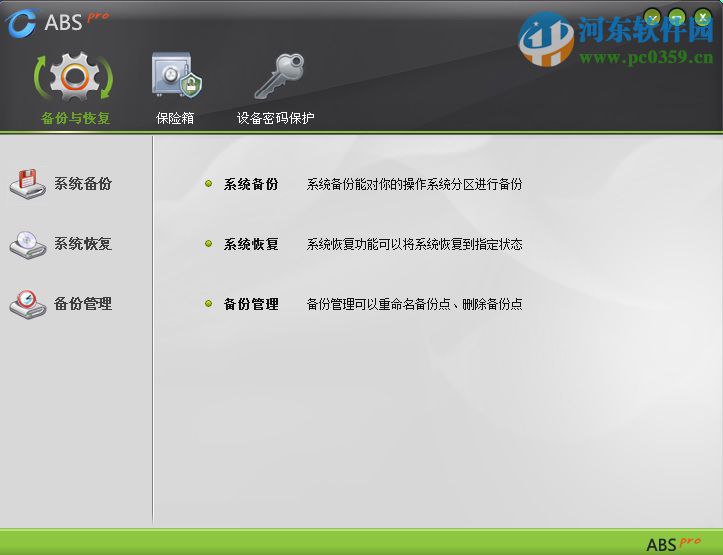Viewport: 723px width, 555px height.
Task: Click the green bullet beside 系统备份
Action: [208, 183]
